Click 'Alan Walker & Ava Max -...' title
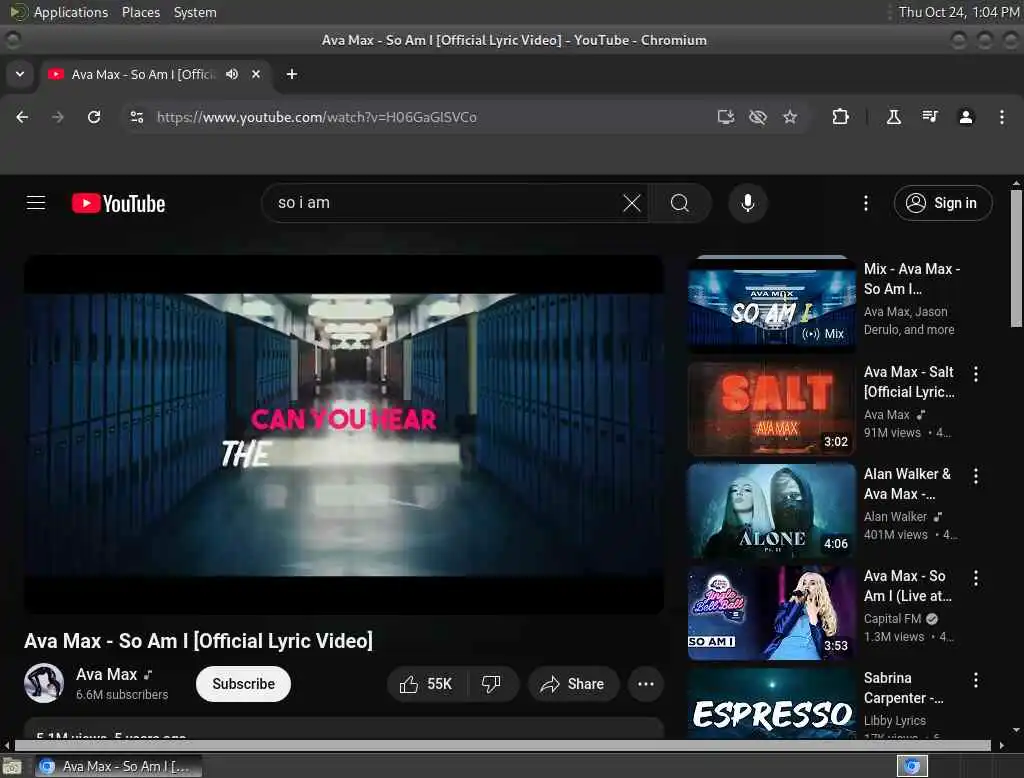The image size is (1024, 778). coord(907,483)
